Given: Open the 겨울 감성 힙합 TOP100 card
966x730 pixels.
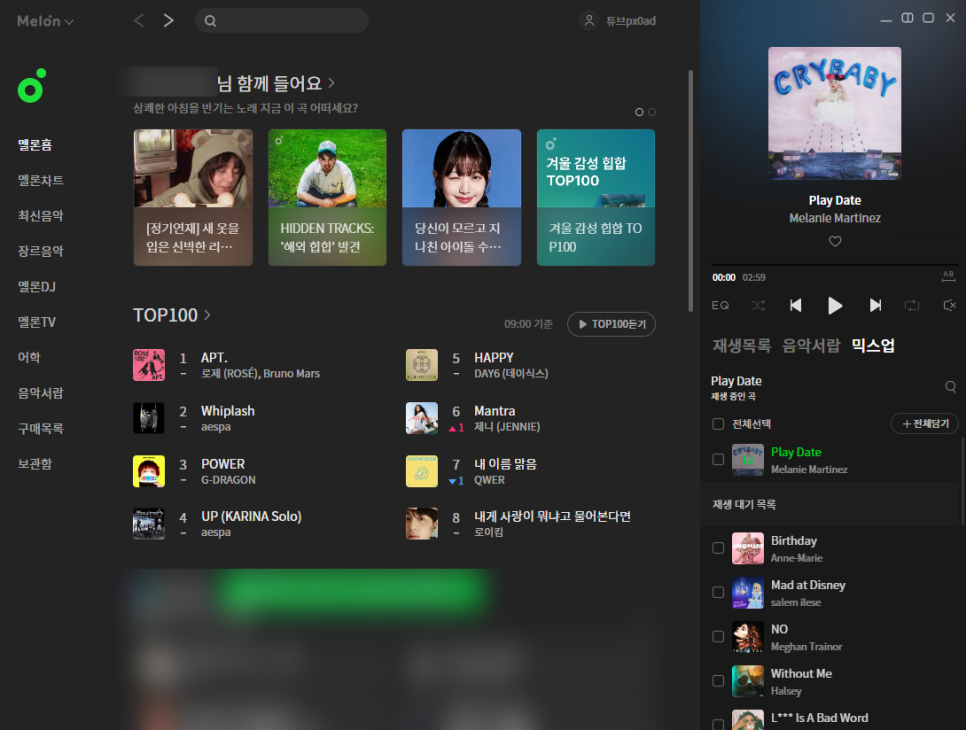Looking at the screenshot, I should pyautogui.click(x=596, y=197).
